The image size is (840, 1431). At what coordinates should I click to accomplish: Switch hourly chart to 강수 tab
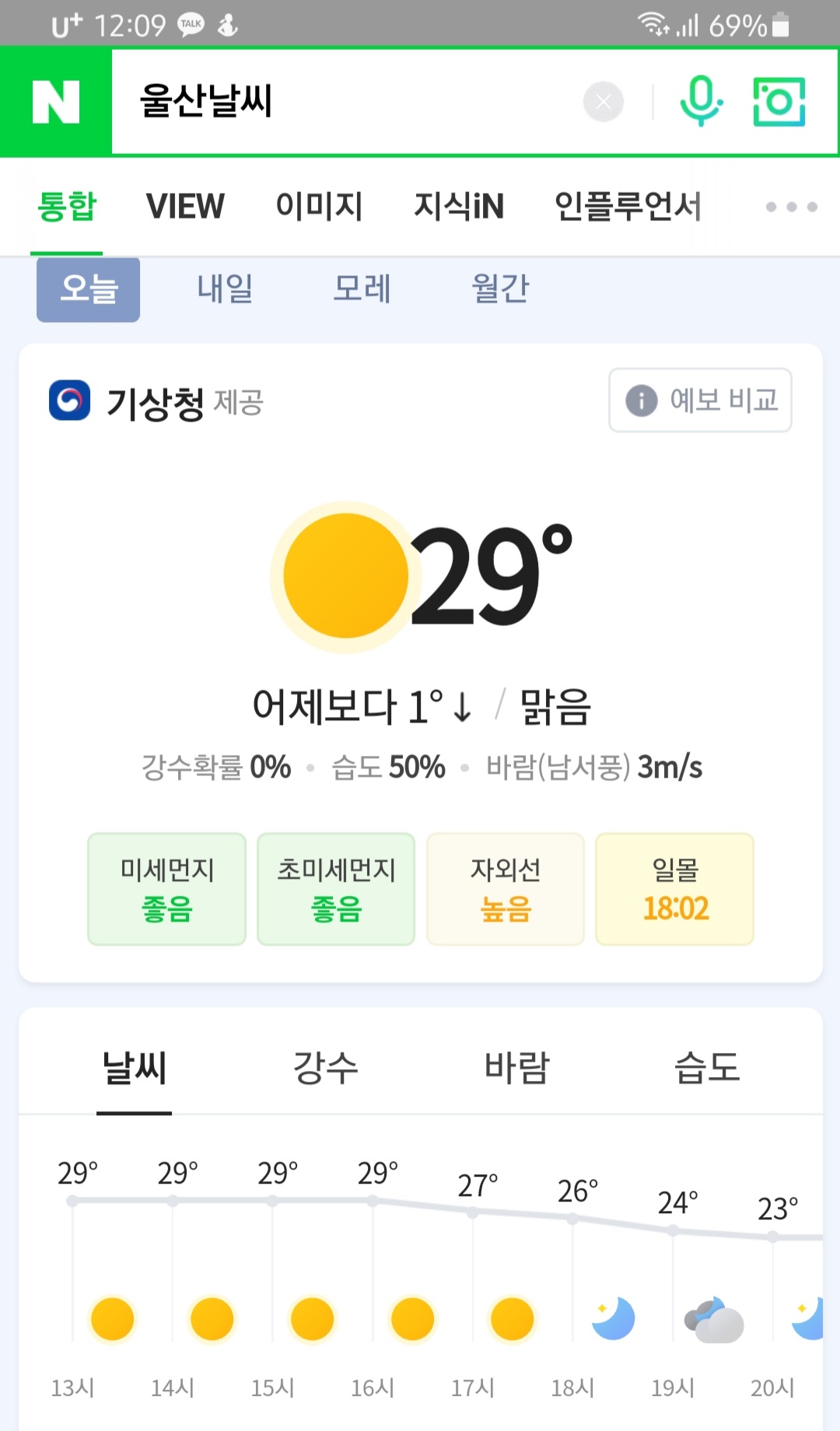click(x=325, y=1067)
